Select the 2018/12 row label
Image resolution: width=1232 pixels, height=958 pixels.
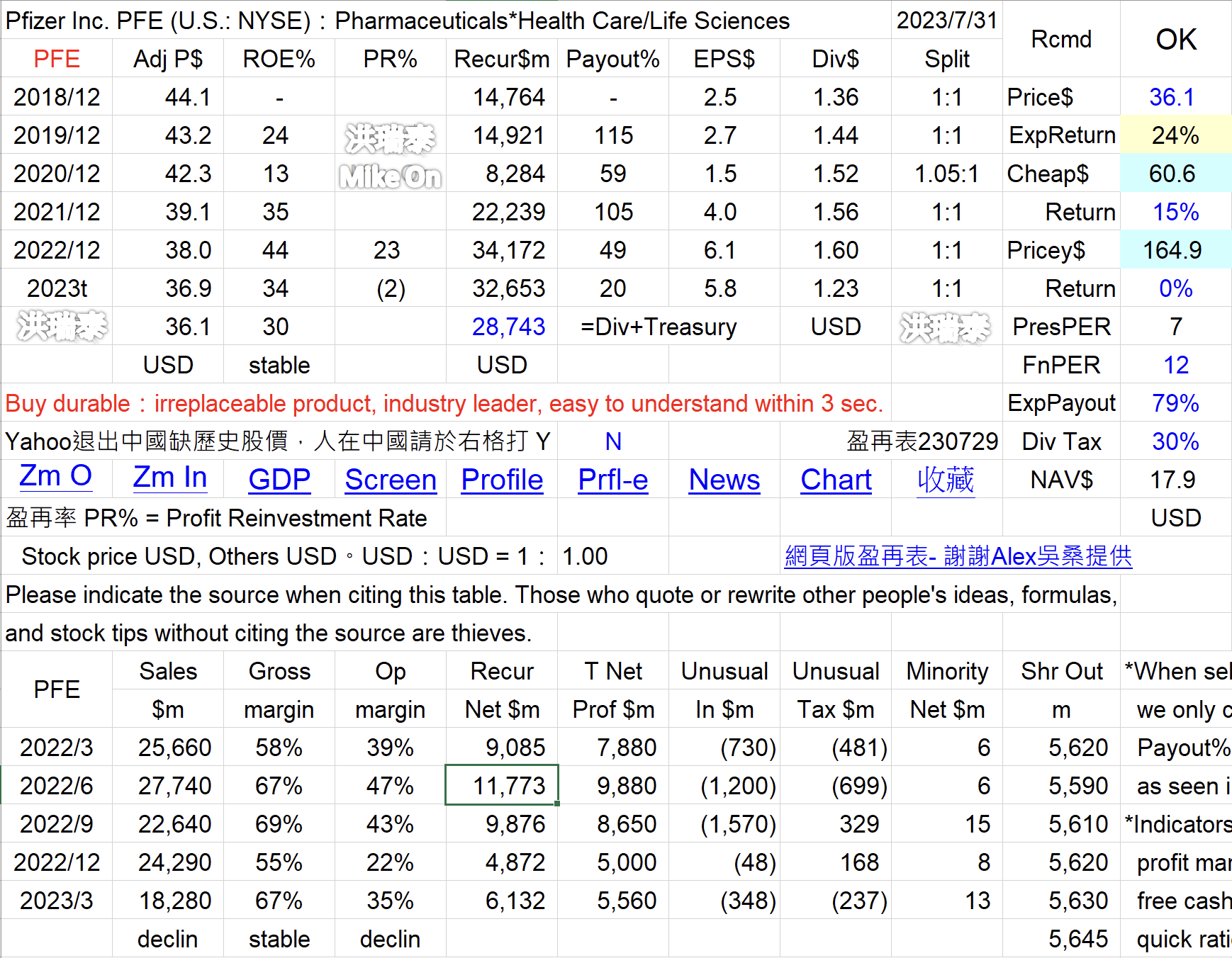point(57,97)
